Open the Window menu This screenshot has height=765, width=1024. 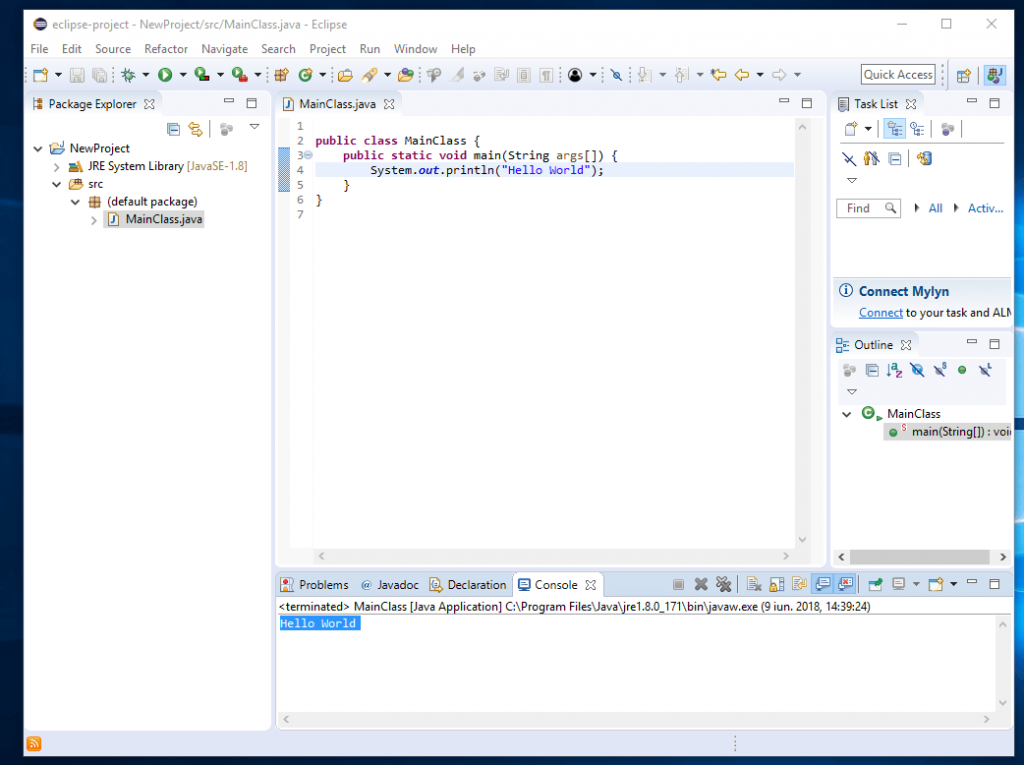(x=415, y=48)
